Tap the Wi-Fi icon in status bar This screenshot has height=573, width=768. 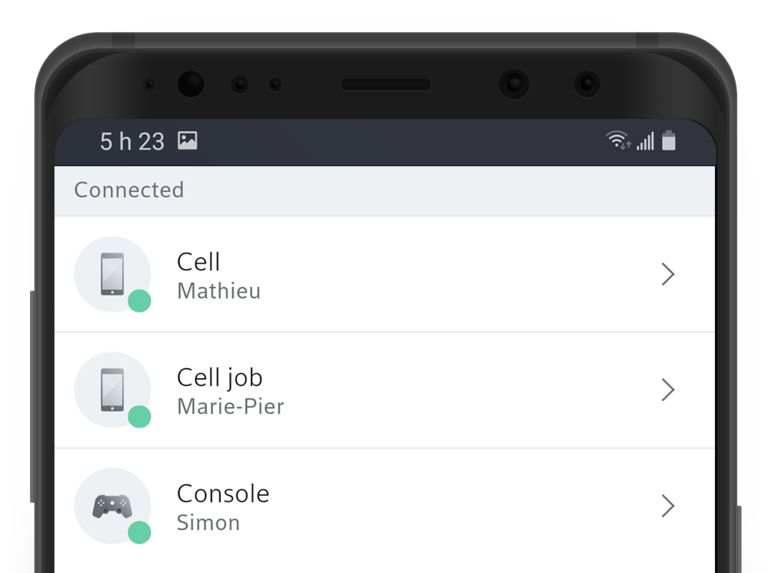pyautogui.click(x=618, y=141)
